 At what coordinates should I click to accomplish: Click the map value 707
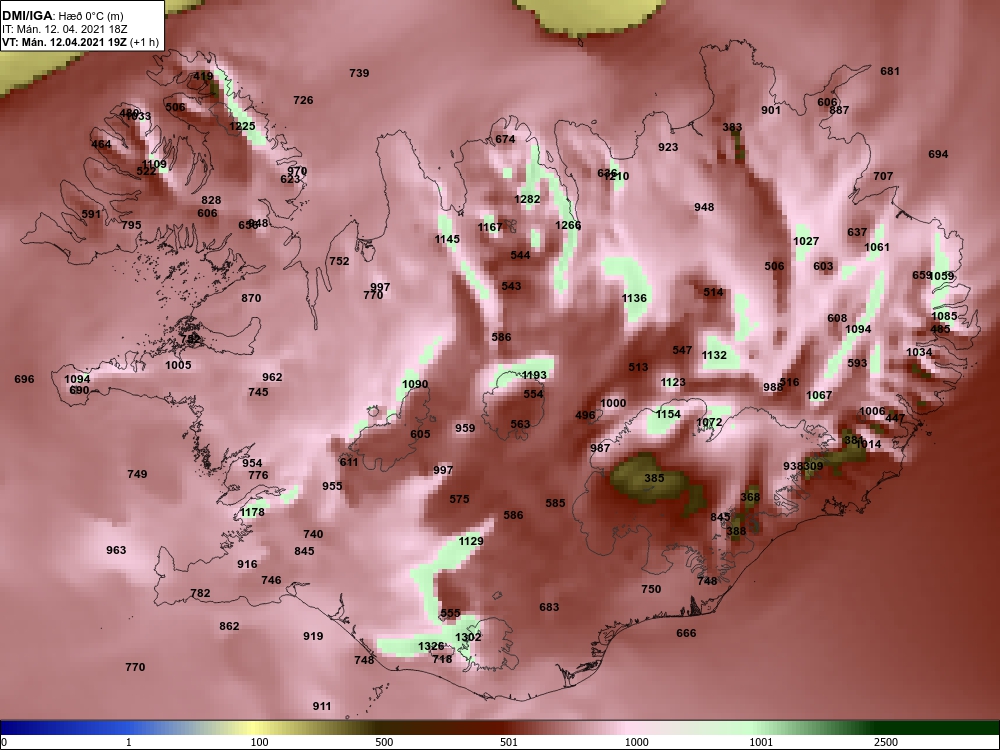(883, 176)
